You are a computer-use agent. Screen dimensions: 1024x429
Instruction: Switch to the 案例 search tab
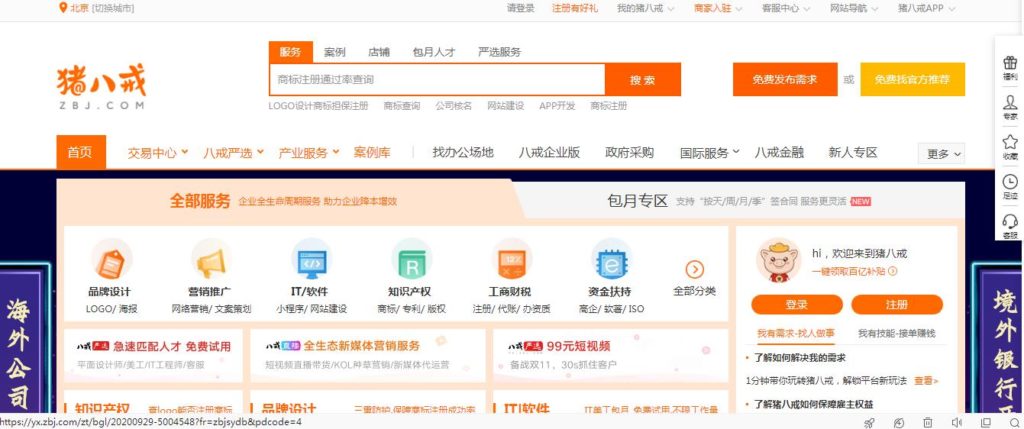(x=334, y=52)
